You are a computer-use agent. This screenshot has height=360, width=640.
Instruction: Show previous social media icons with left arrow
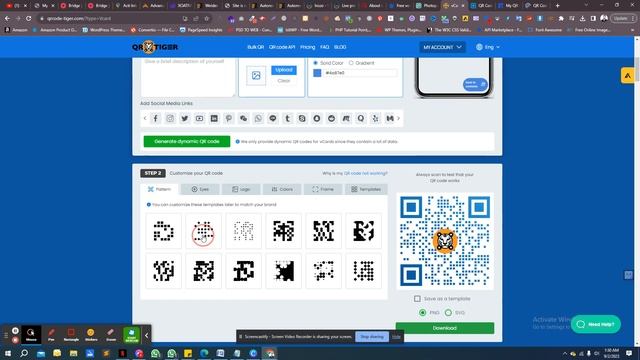tap(145, 118)
